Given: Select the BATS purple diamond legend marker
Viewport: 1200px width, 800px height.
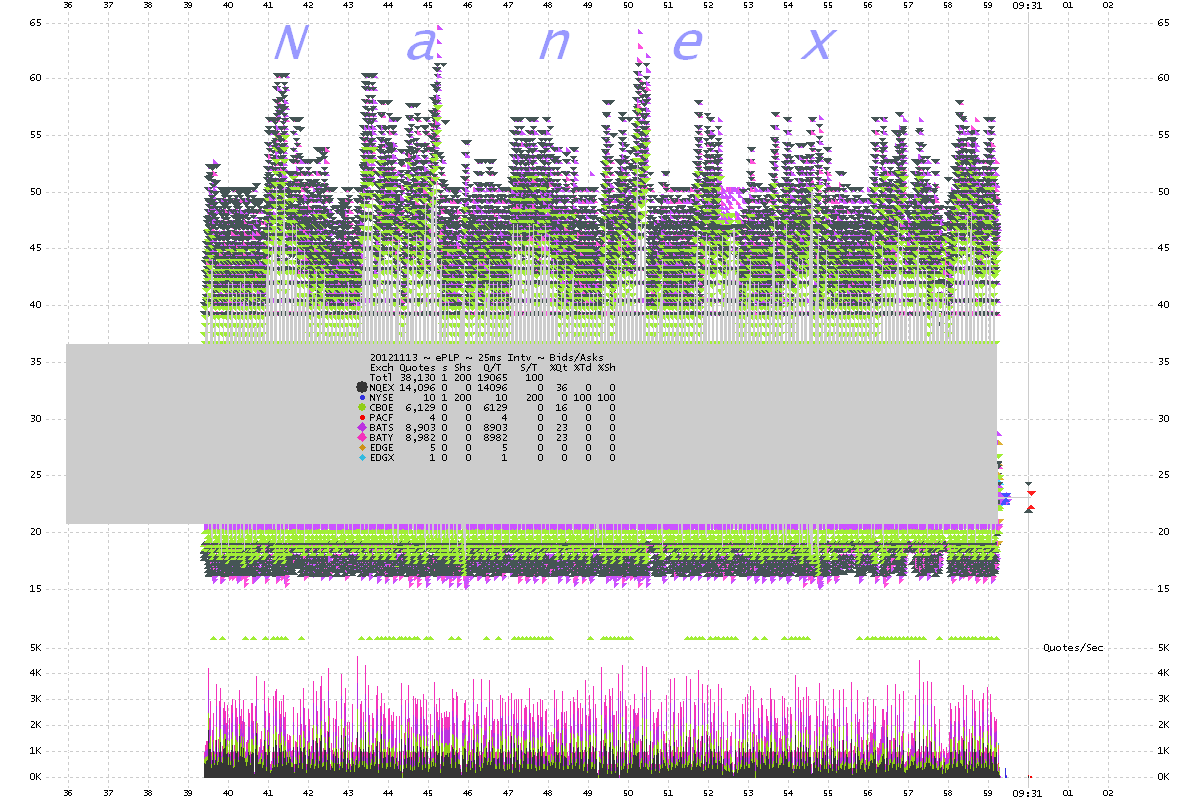Looking at the screenshot, I should point(362,428).
